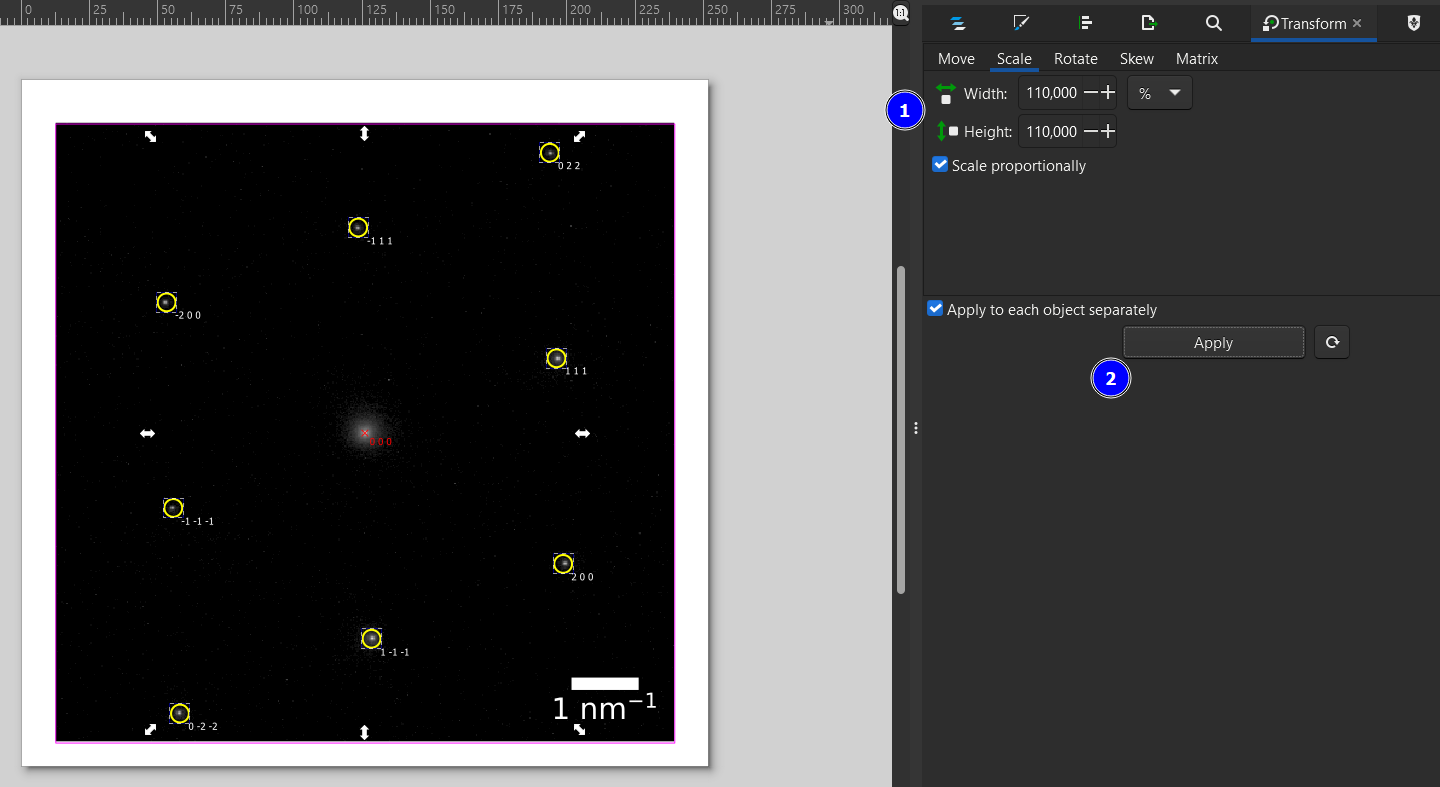1440x787 pixels.
Task: Increase Height with the plus button
Action: tap(1108, 132)
